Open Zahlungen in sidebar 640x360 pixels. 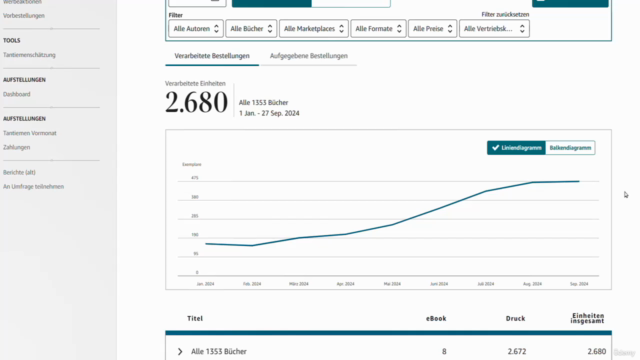[x=17, y=147]
